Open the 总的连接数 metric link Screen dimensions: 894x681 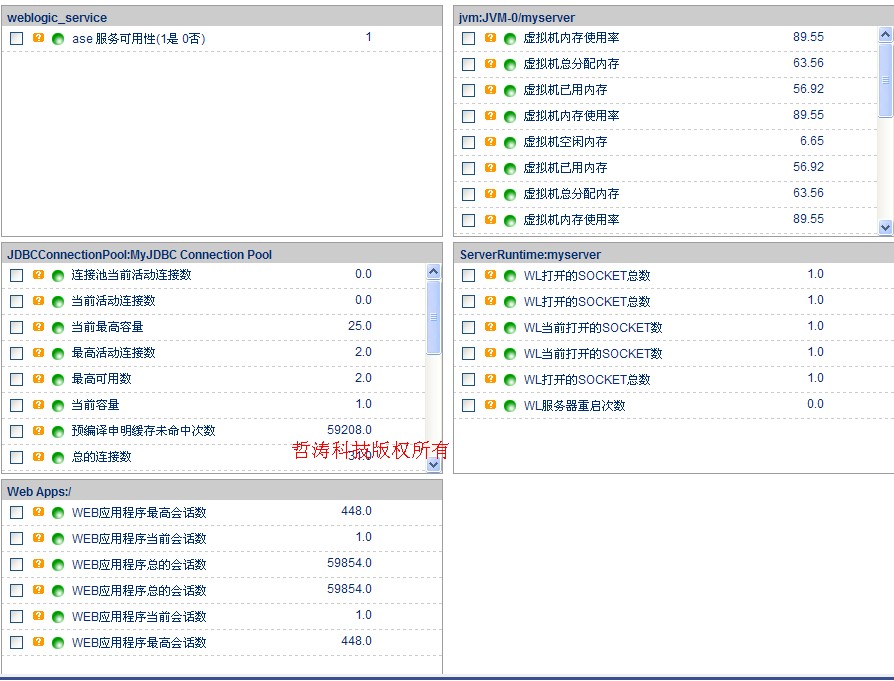tap(101, 457)
